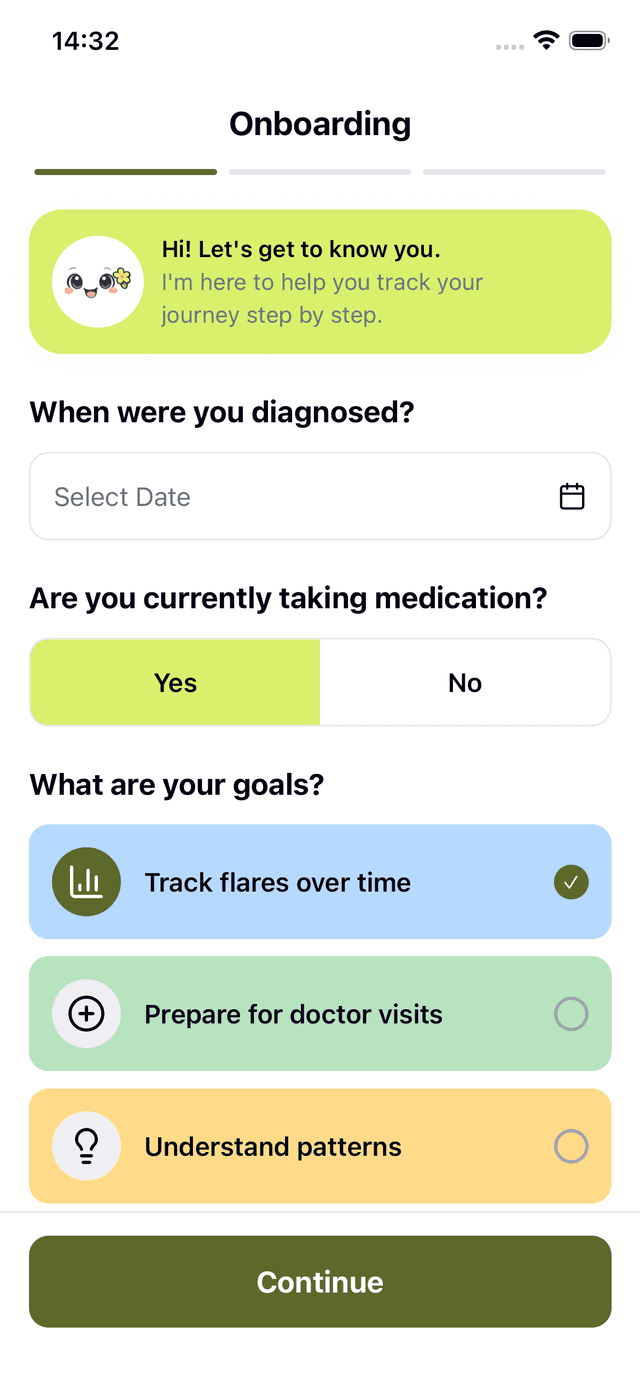Tap the Wi-Fi icon in the status bar

(545, 40)
